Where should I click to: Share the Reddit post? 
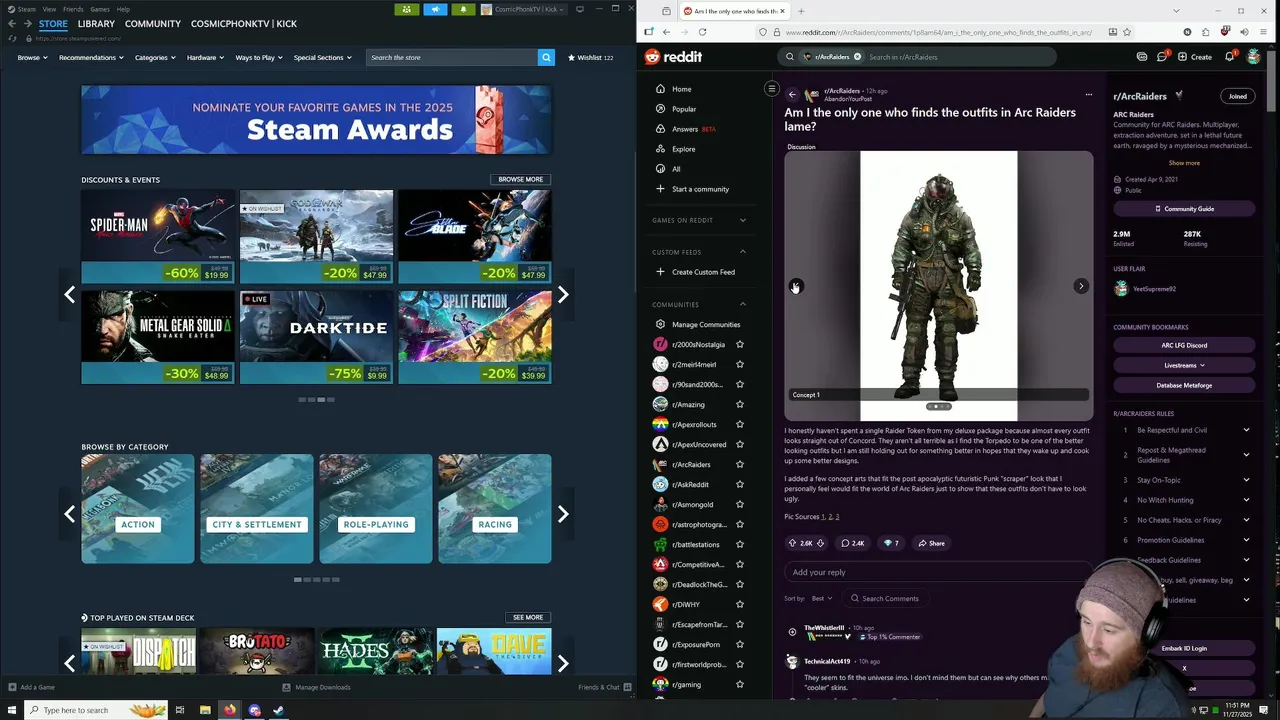[931, 543]
